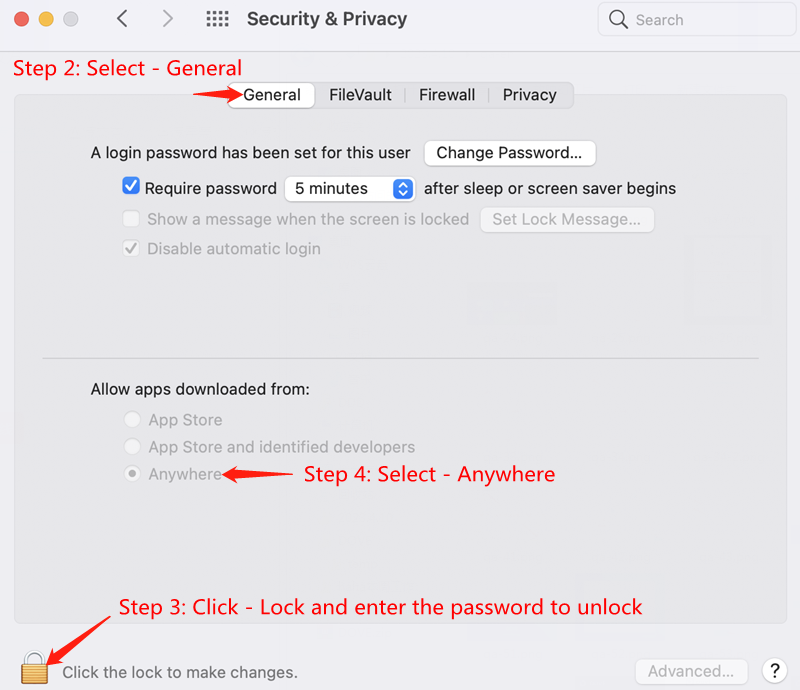Switch to the FileVault tab
The width and height of the screenshot is (800, 690).
coord(359,95)
